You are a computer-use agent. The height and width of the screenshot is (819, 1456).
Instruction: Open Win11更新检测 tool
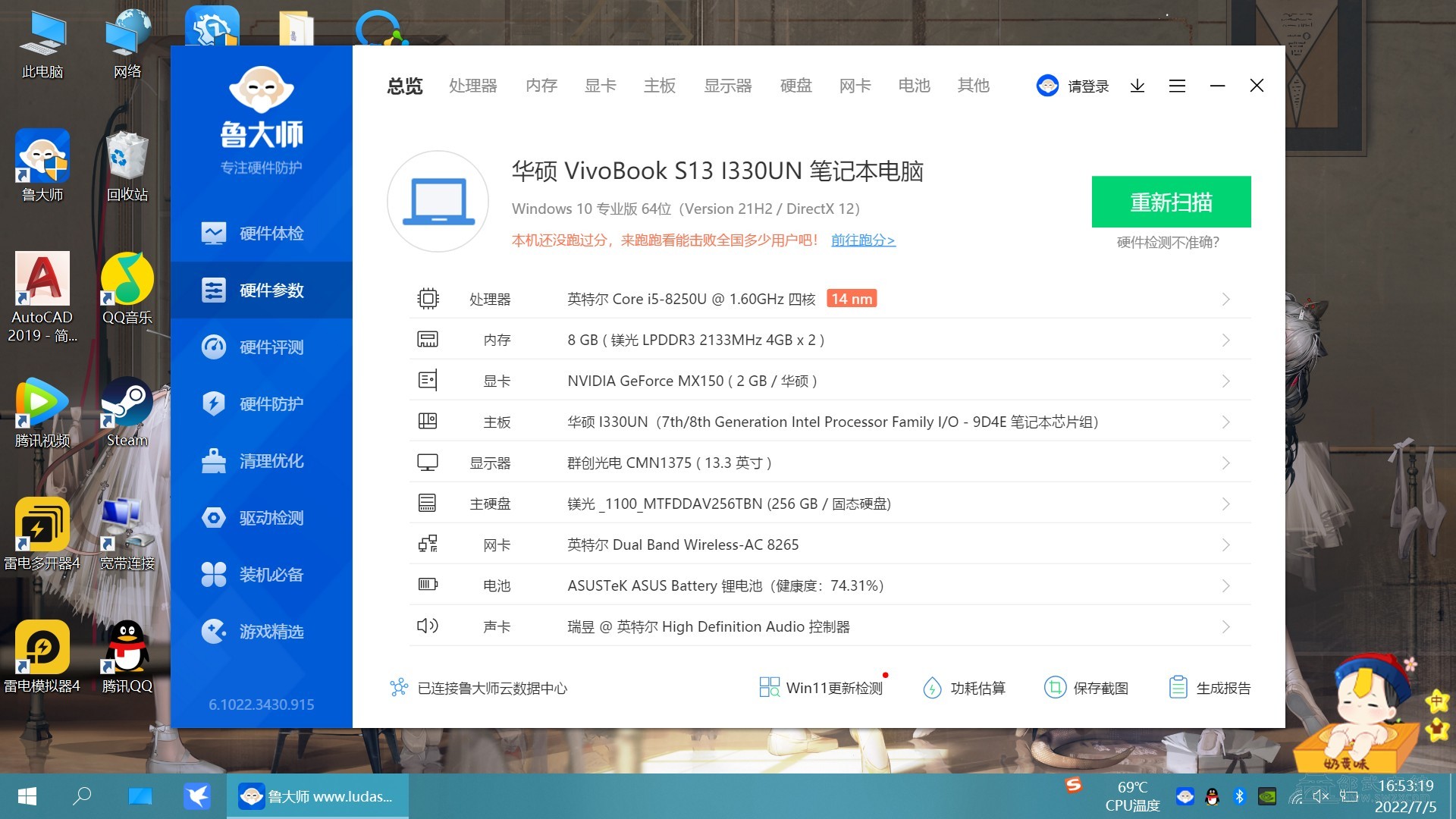pos(822,688)
